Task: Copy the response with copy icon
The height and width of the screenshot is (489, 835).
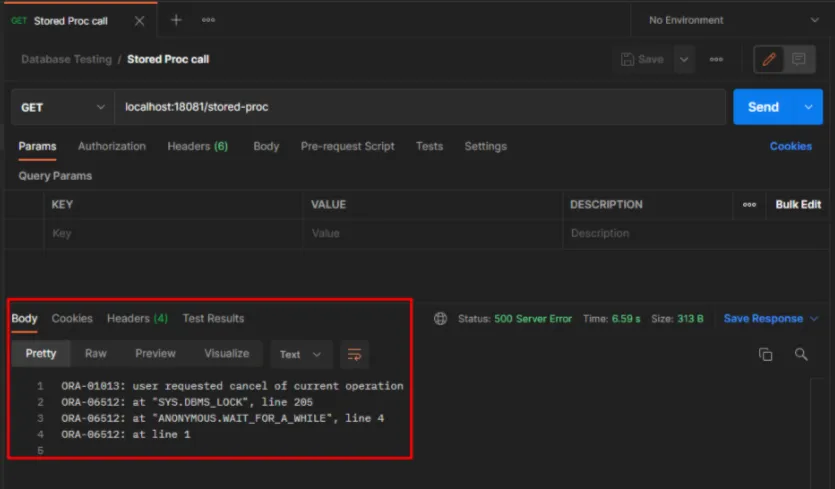Action: (x=765, y=354)
